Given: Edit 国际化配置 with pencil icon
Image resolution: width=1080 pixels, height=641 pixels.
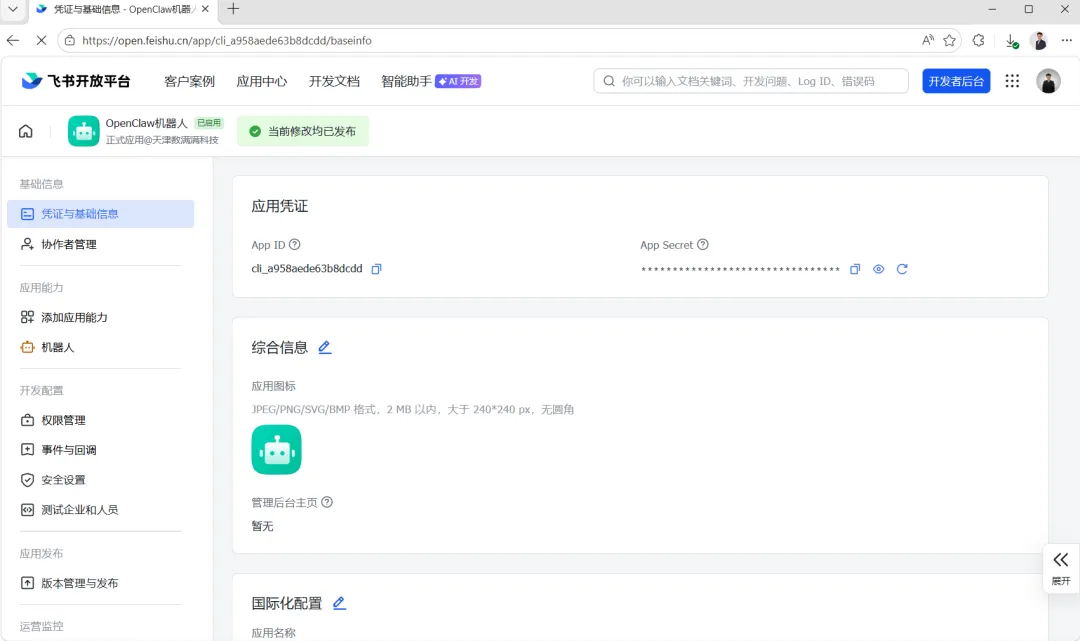Looking at the screenshot, I should point(339,604).
